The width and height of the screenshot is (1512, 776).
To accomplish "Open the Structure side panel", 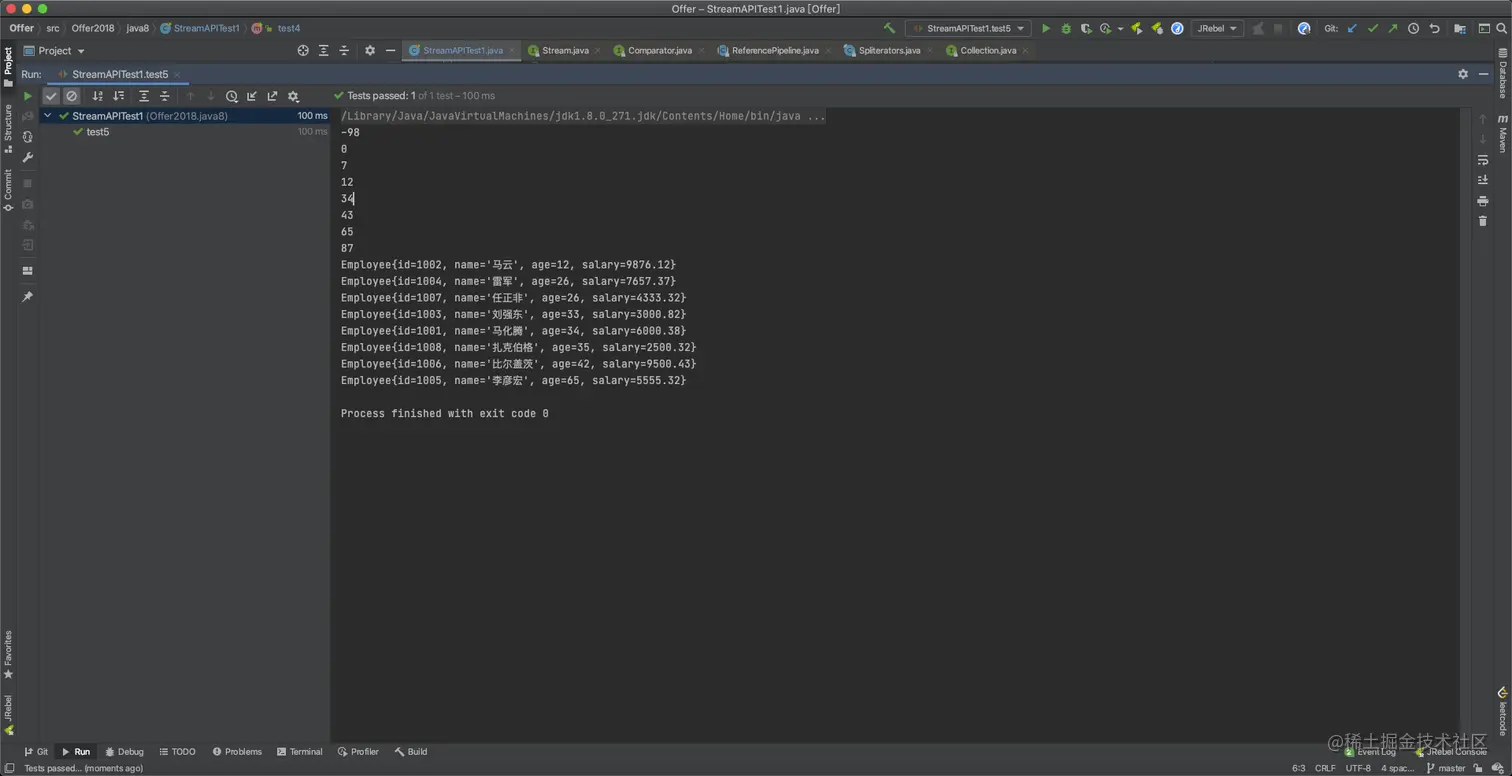I will click(8, 127).
